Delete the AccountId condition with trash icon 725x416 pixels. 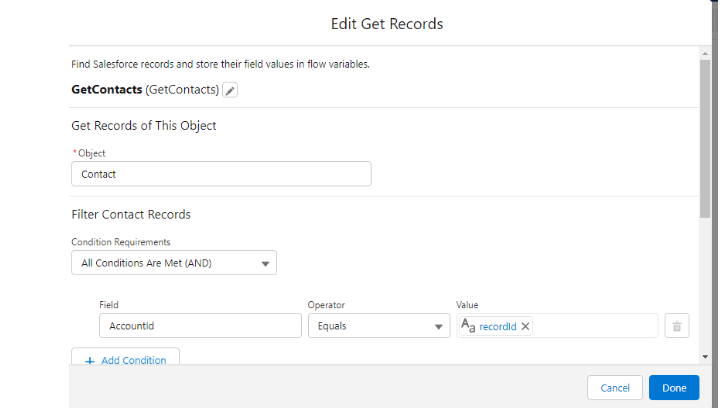pos(677,326)
